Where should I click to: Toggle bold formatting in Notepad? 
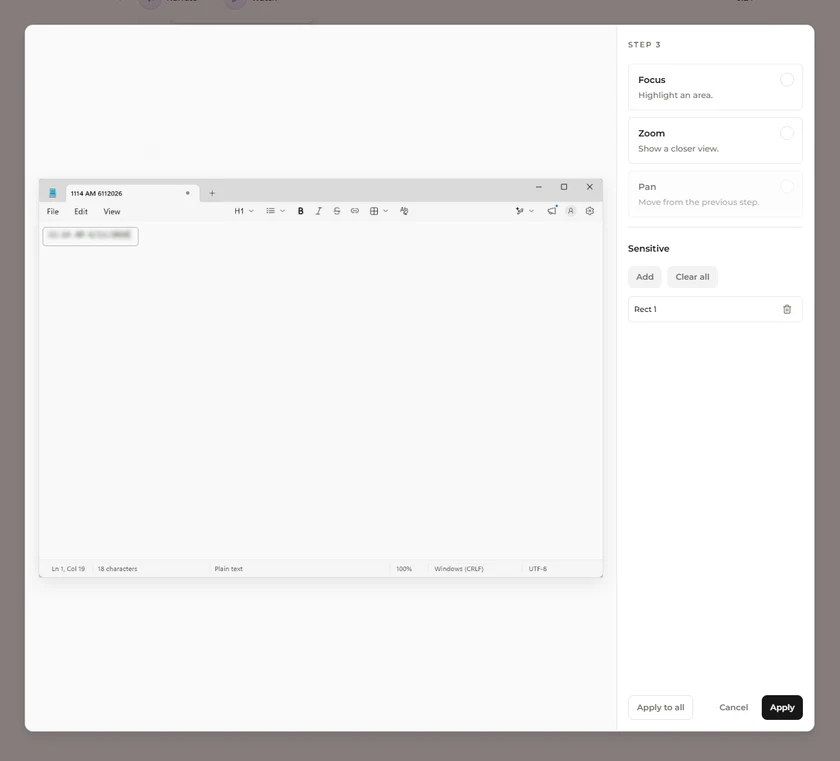point(301,211)
